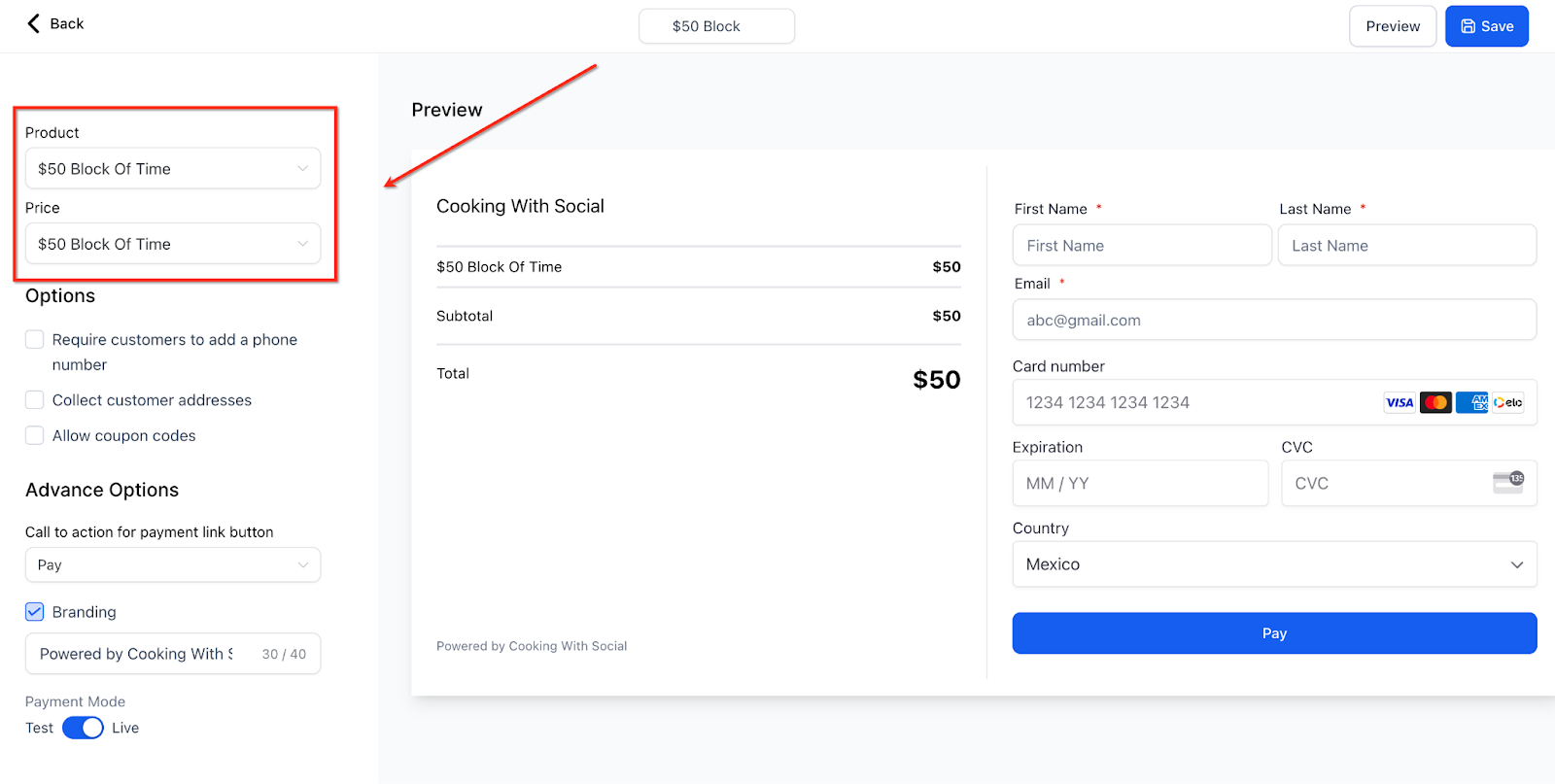
Task: Open the Product dropdown
Action: click(x=173, y=168)
